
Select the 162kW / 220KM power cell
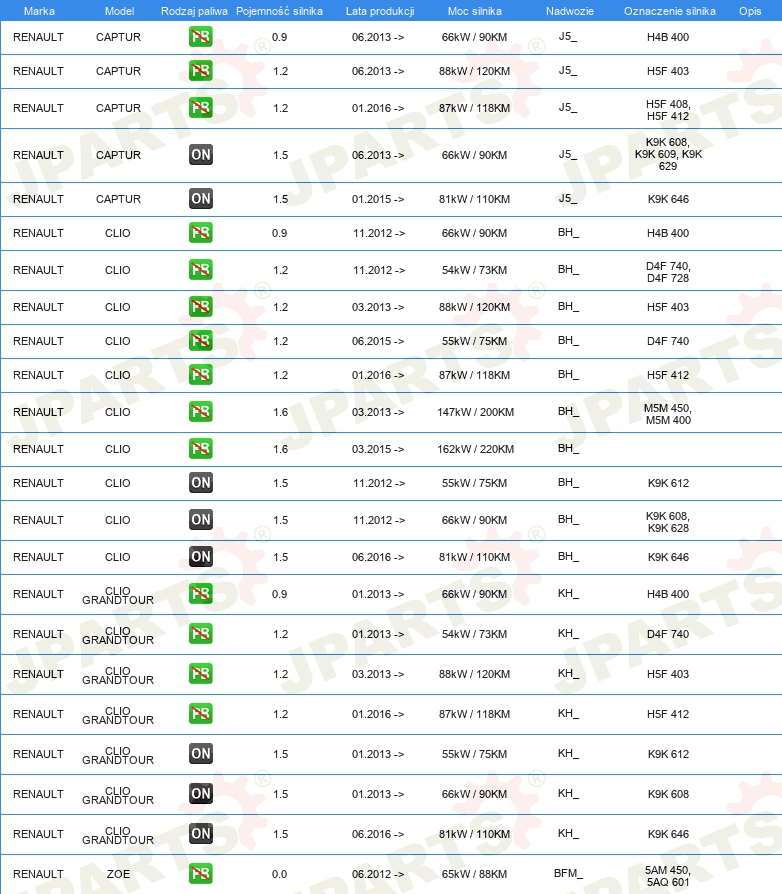tap(475, 449)
